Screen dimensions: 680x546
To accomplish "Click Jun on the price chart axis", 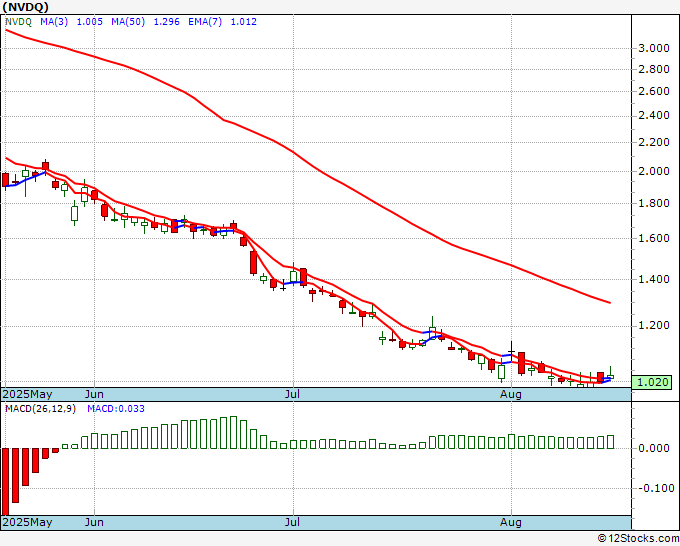I will pyautogui.click(x=94, y=394).
